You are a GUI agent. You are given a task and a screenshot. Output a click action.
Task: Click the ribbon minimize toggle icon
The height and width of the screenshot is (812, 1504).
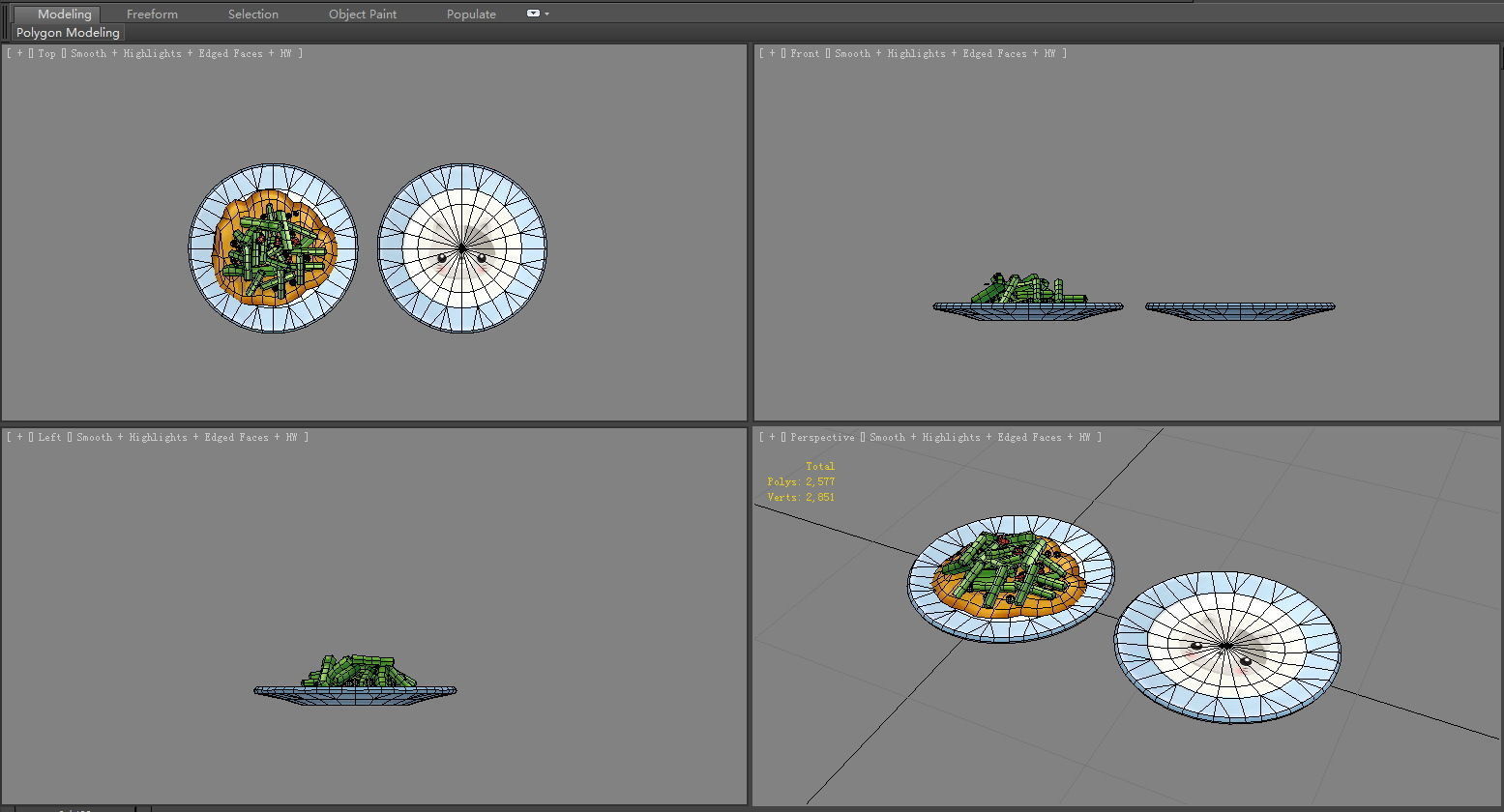pyautogui.click(x=533, y=14)
